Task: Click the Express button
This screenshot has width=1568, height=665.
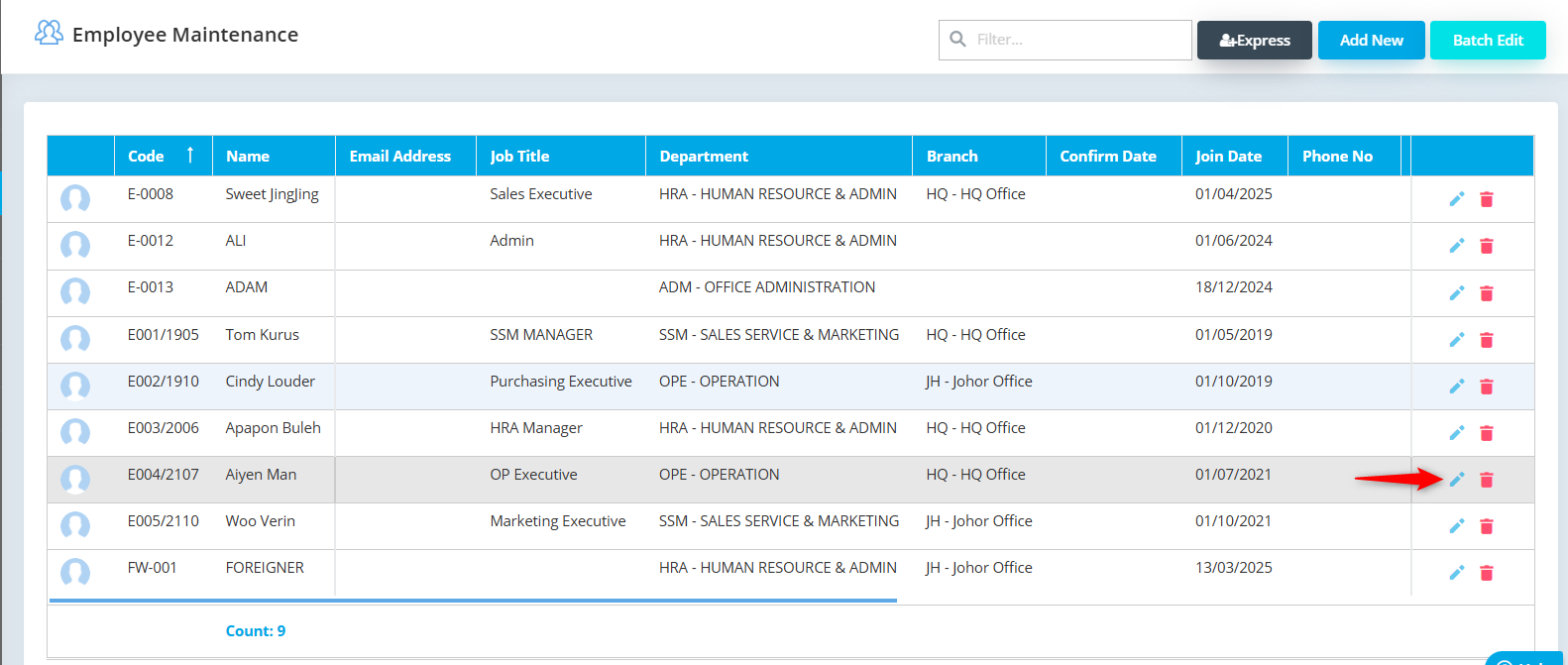Action: pos(1254,40)
